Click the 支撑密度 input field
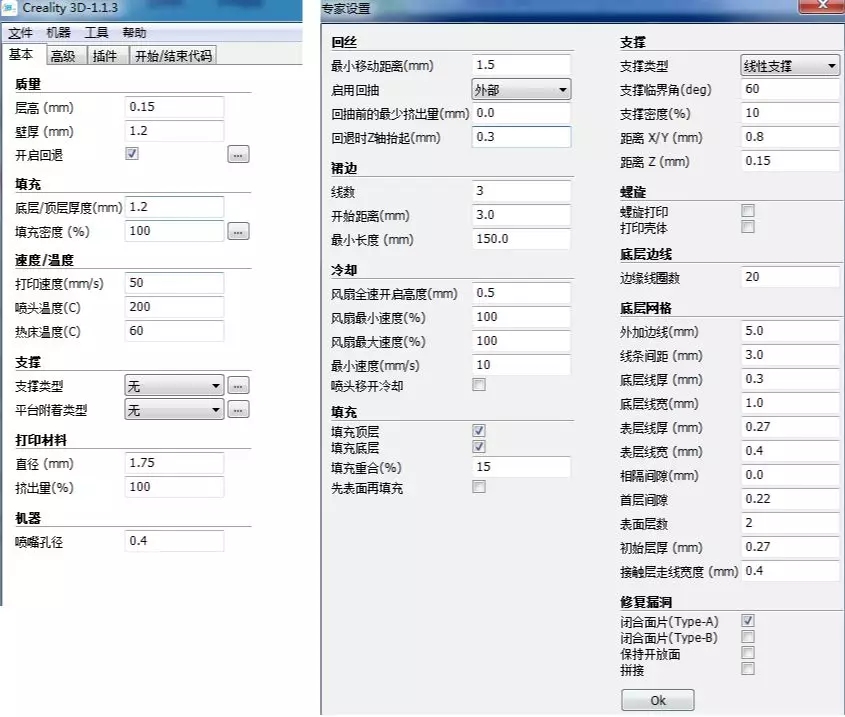Image resolution: width=845 pixels, height=717 pixels. [x=790, y=113]
